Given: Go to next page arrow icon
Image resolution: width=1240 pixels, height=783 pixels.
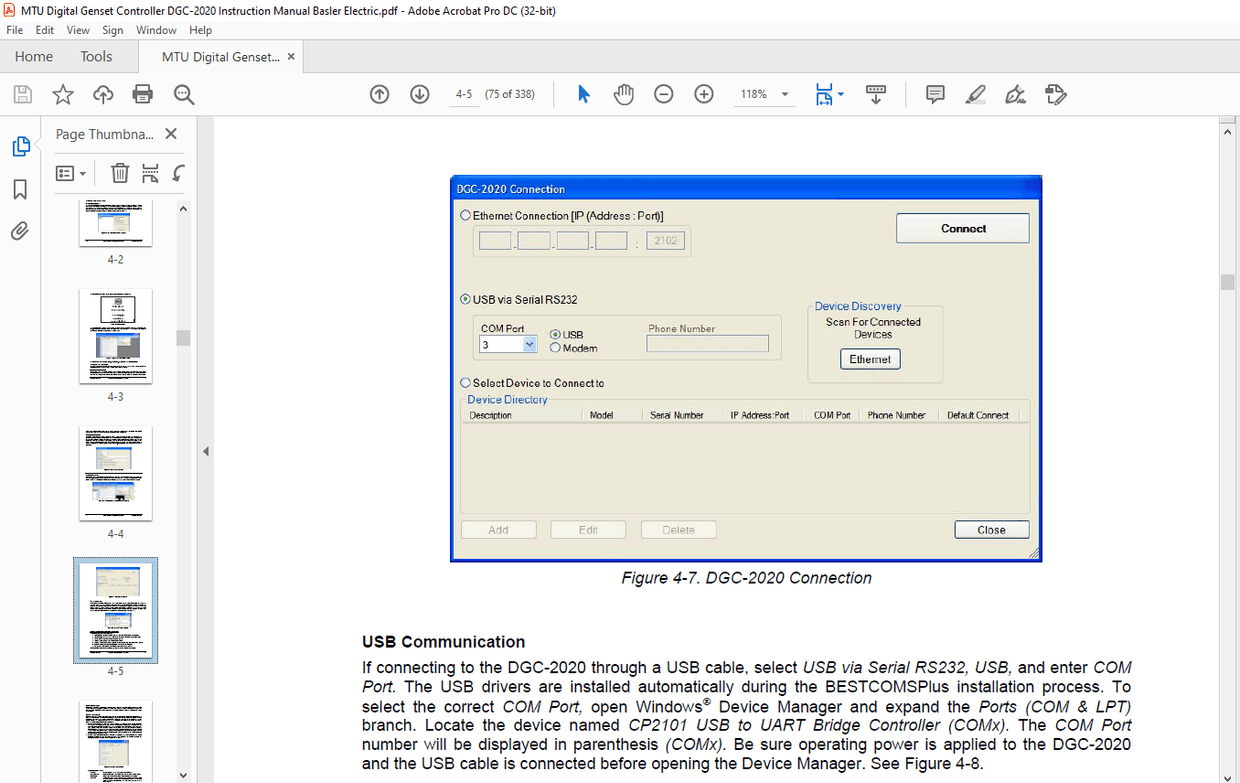Looking at the screenshot, I should click(x=420, y=94).
